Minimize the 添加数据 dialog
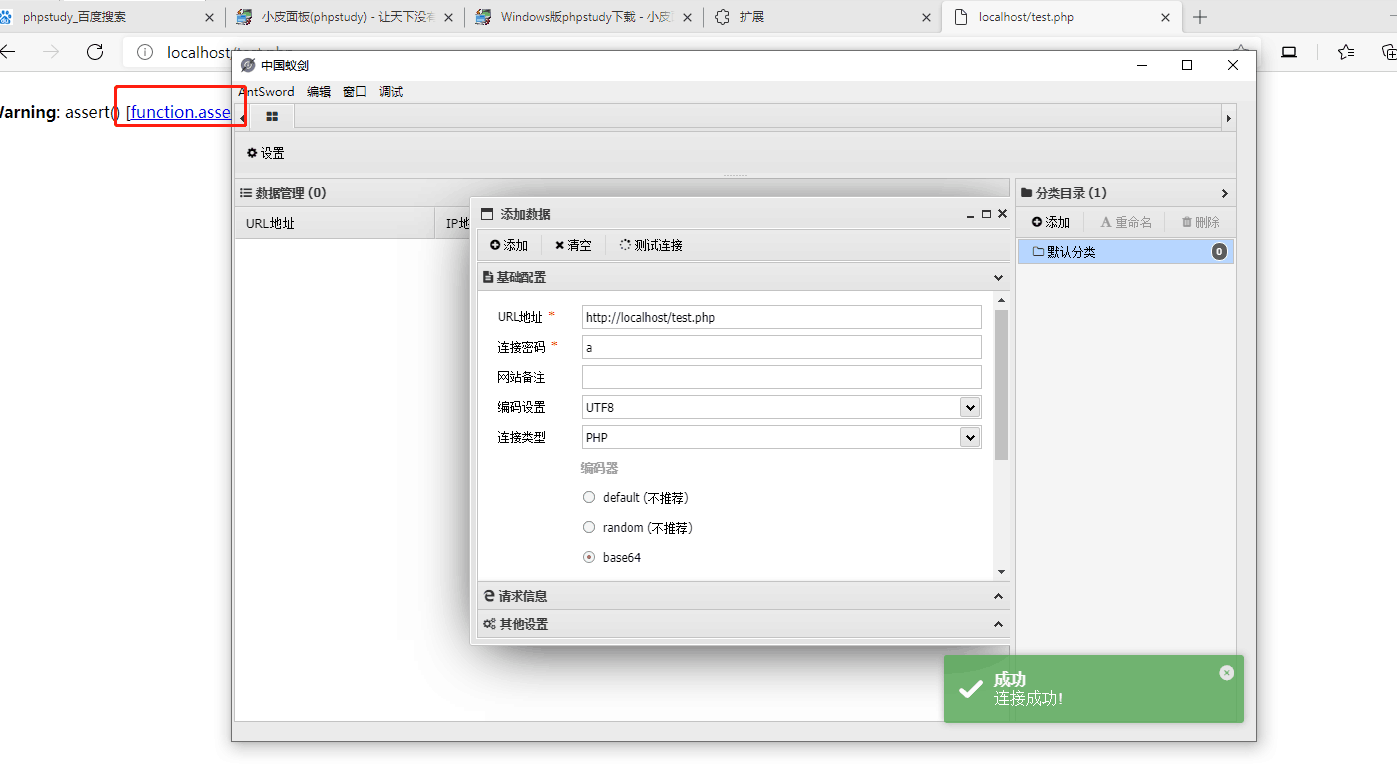1397x780 pixels. [970, 215]
